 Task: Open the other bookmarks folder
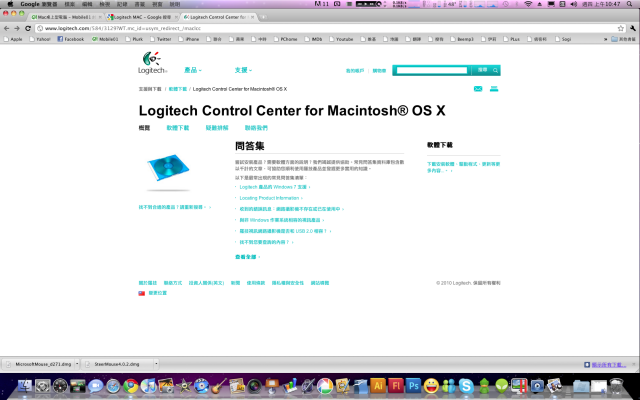pyautogui.click(x=623, y=39)
